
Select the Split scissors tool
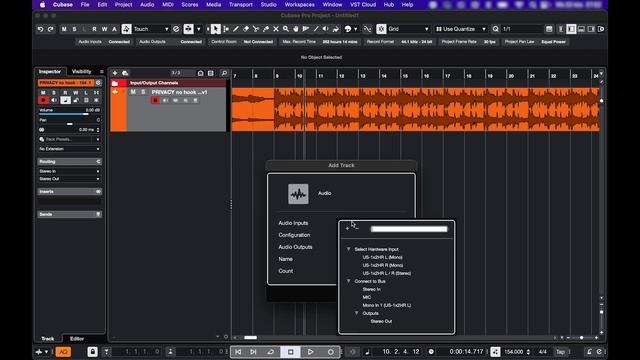coord(256,29)
